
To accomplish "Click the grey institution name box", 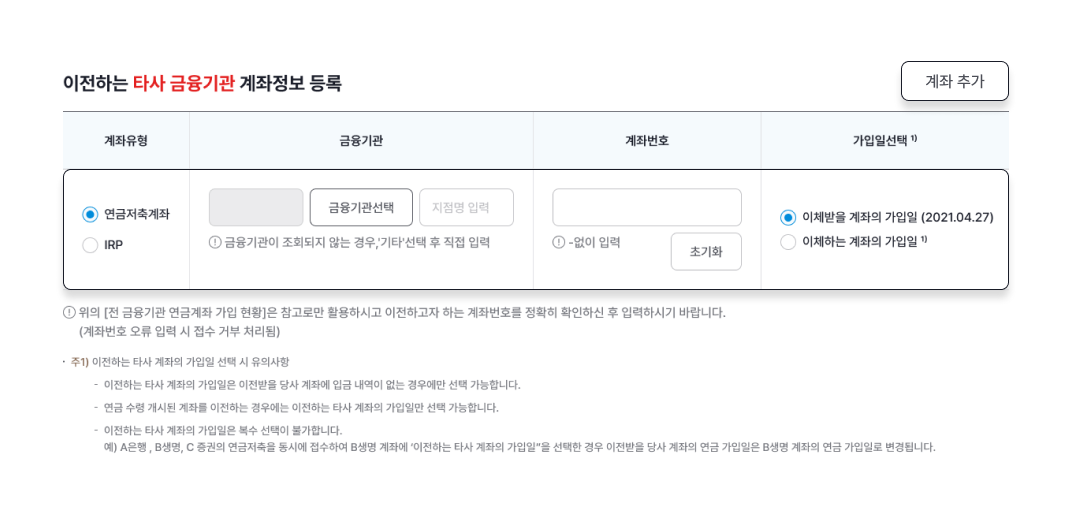I will click(256, 207).
